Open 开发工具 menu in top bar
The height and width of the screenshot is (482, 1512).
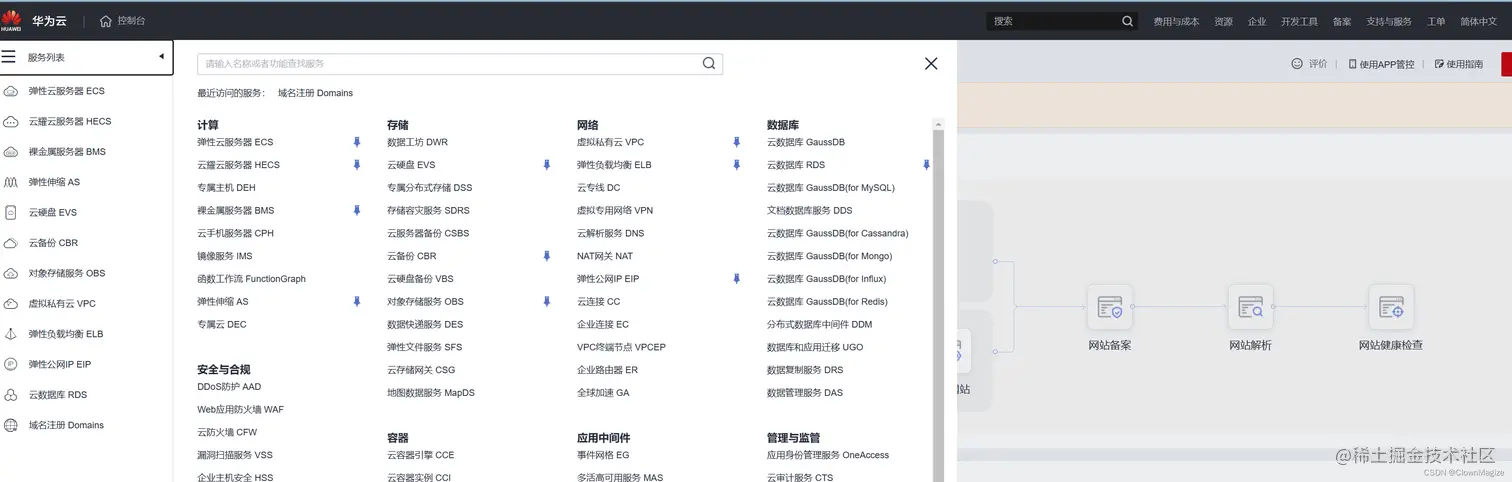pyautogui.click(x=1299, y=22)
